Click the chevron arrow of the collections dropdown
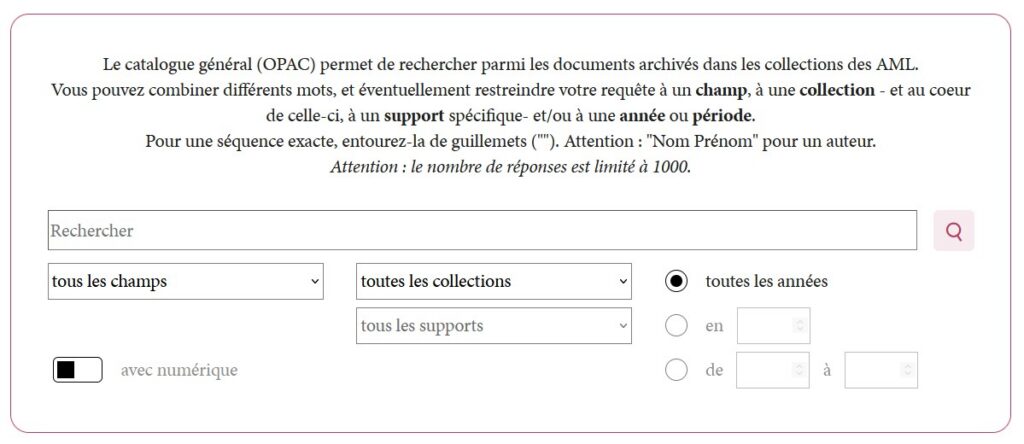The image size is (1024, 444). click(623, 281)
